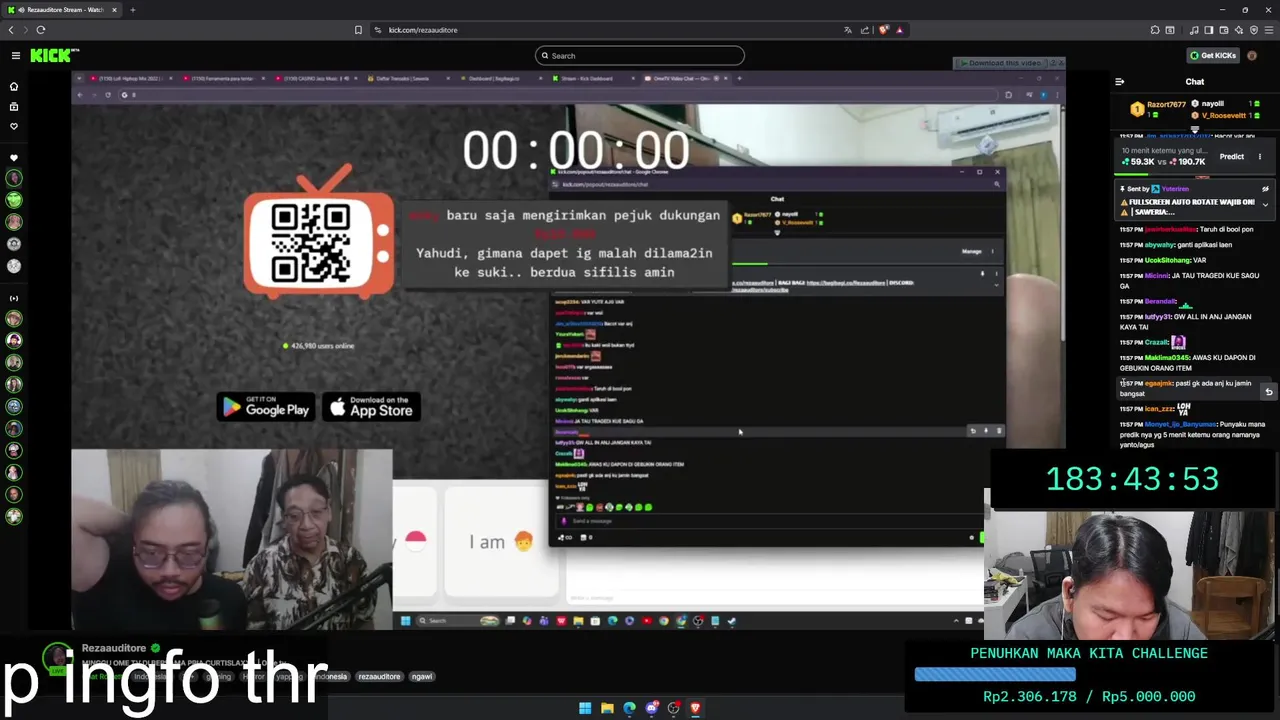This screenshot has height=720, width=1280.
Task: Open prediction options three-dot menu
Action: click(x=1260, y=157)
